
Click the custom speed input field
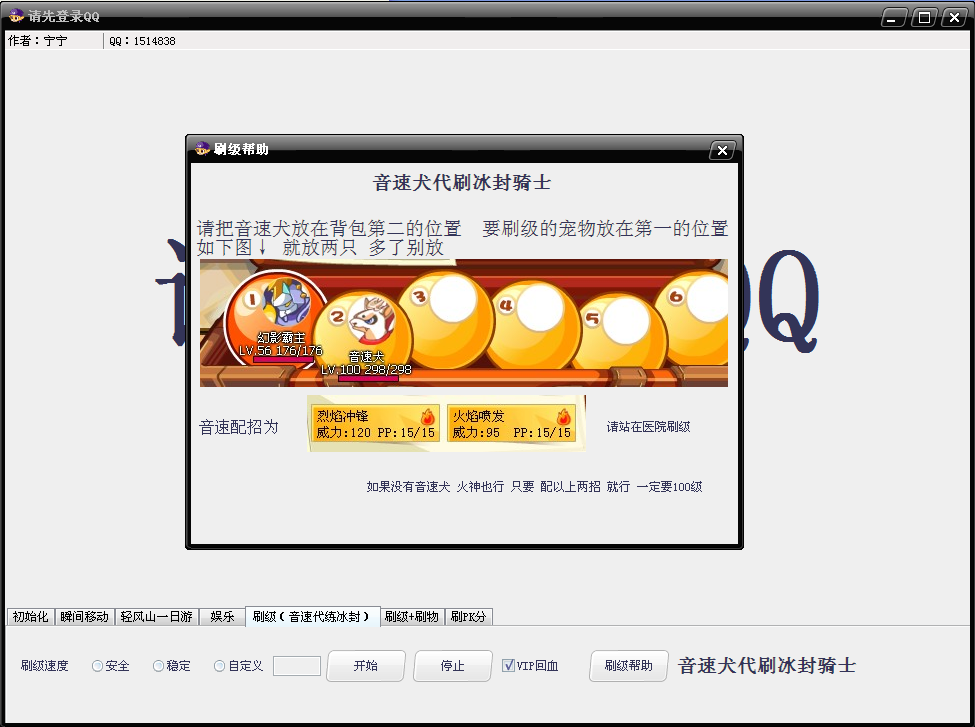click(296, 666)
